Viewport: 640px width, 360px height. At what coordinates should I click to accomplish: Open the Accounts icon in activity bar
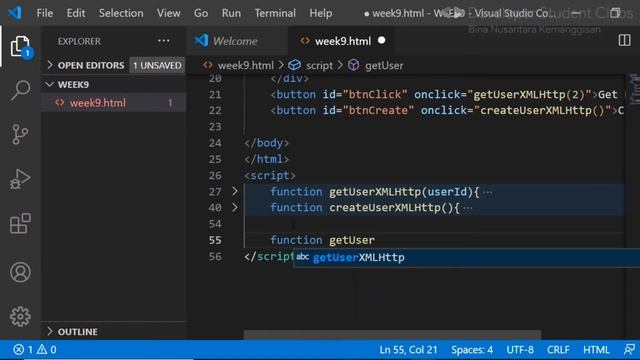point(20,272)
